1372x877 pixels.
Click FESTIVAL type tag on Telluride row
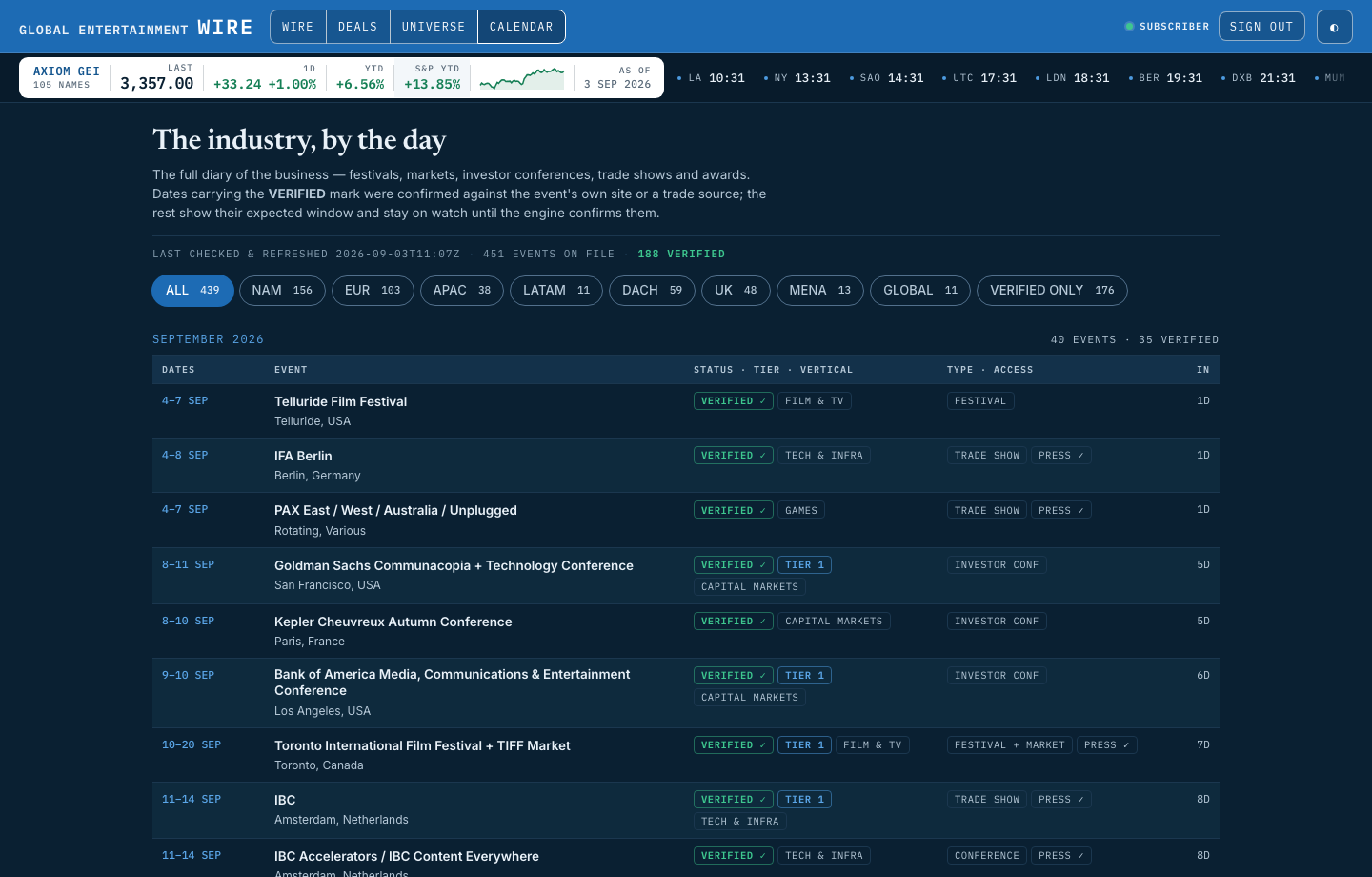(980, 401)
